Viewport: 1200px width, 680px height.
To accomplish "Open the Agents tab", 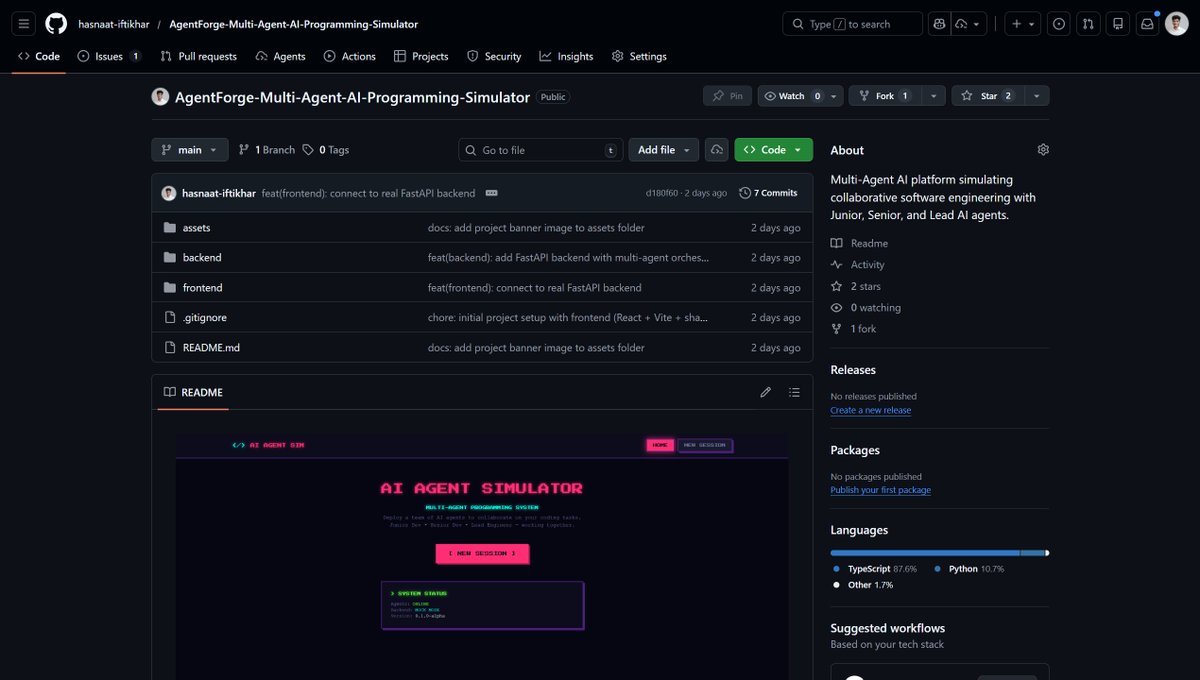I will 280,56.
